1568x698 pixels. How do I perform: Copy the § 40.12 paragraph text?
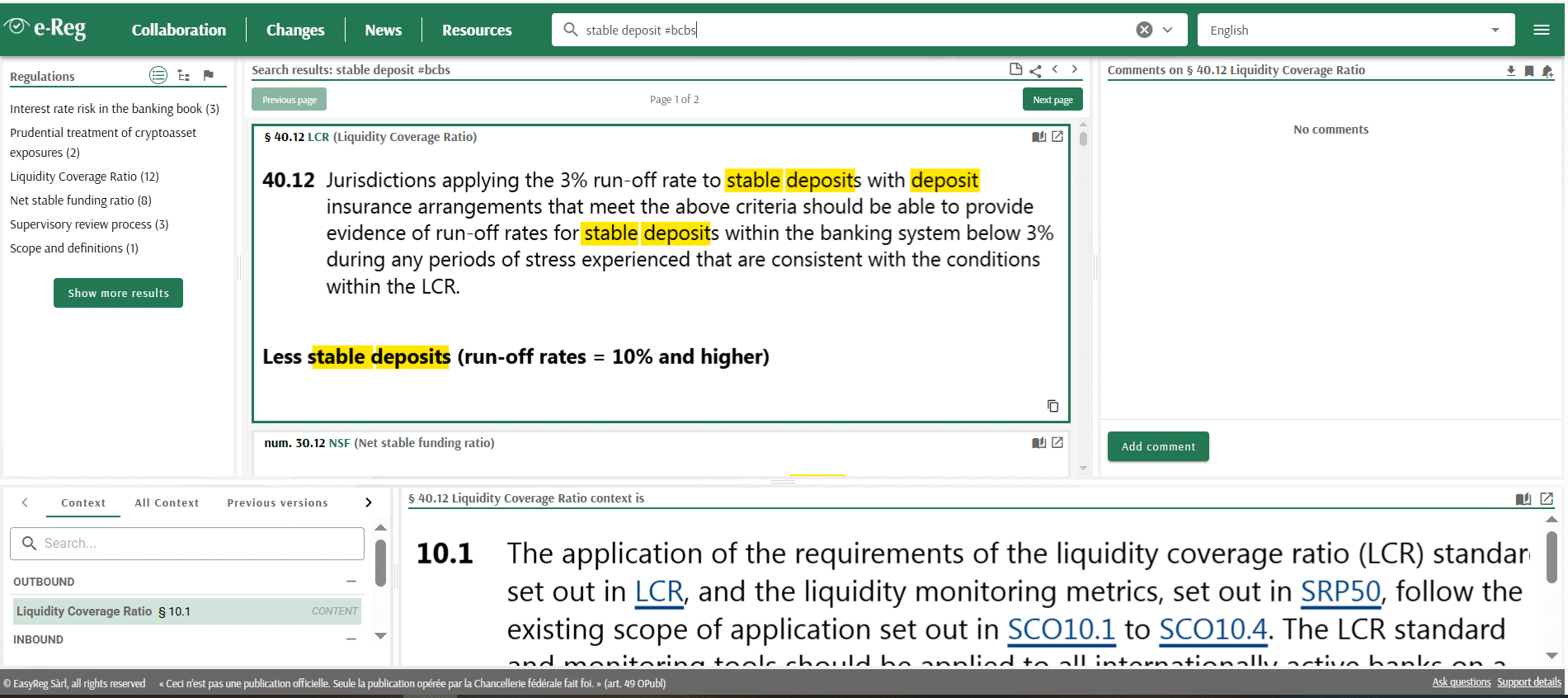coord(1052,406)
